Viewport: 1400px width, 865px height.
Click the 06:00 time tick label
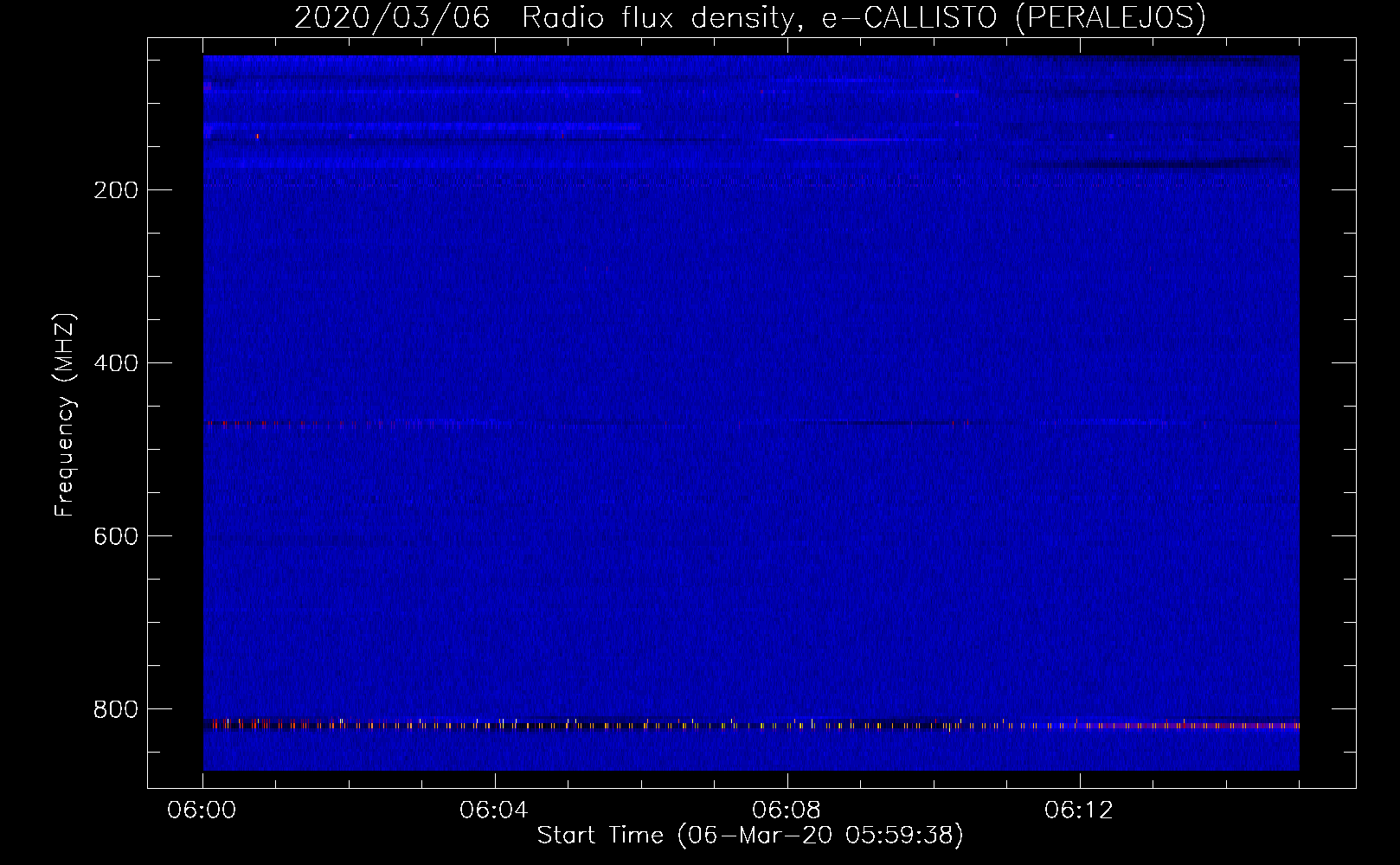click(x=202, y=811)
